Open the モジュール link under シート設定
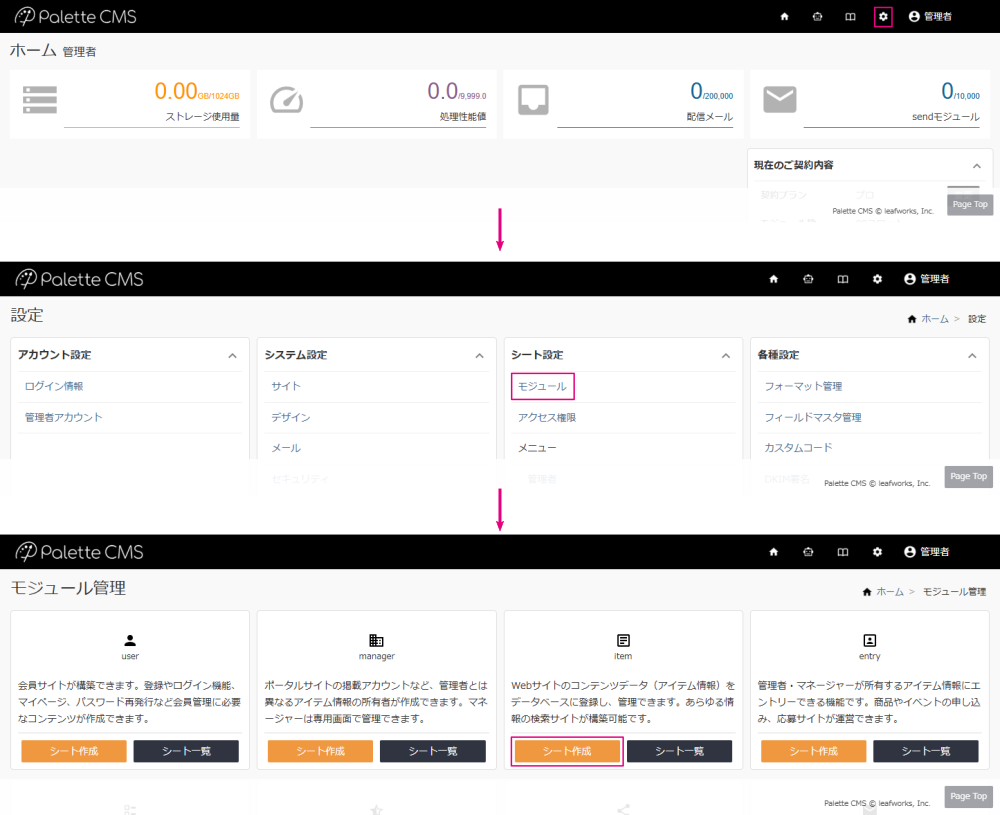Image resolution: width=1000 pixels, height=815 pixels. pyautogui.click(x=542, y=386)
